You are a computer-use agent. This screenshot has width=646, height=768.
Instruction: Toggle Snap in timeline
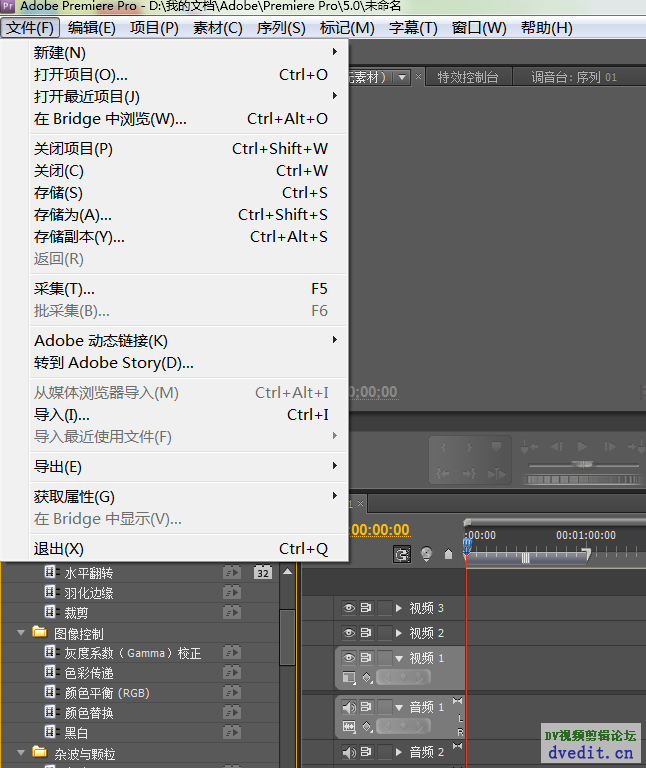(402, 554)
